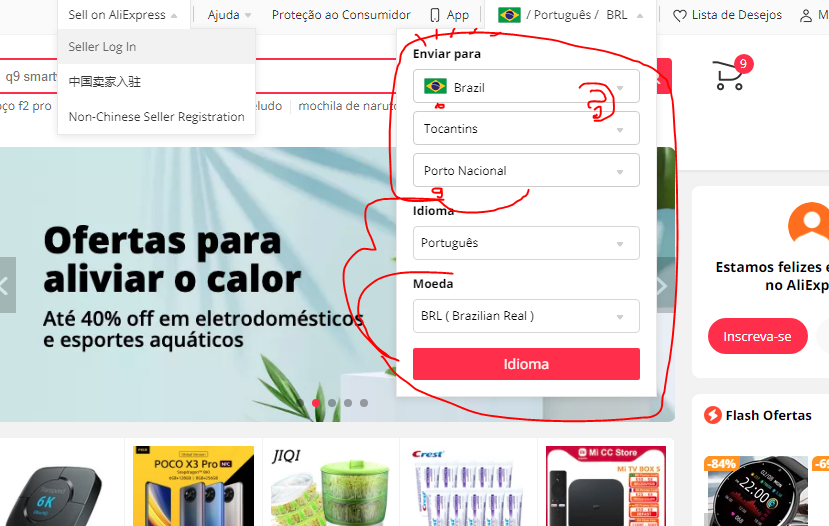Image resolution: width=829 pixels, height=526 pixels.
Task: Click the account profile icon
Action: click(x=805, y=15)
